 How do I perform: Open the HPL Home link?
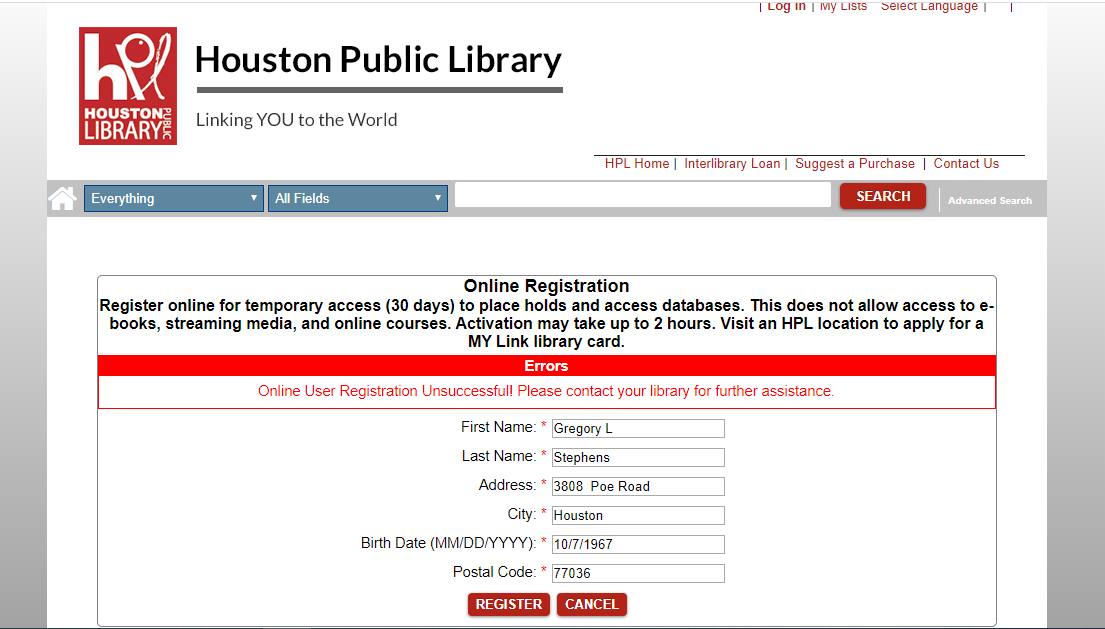point(637,163)
